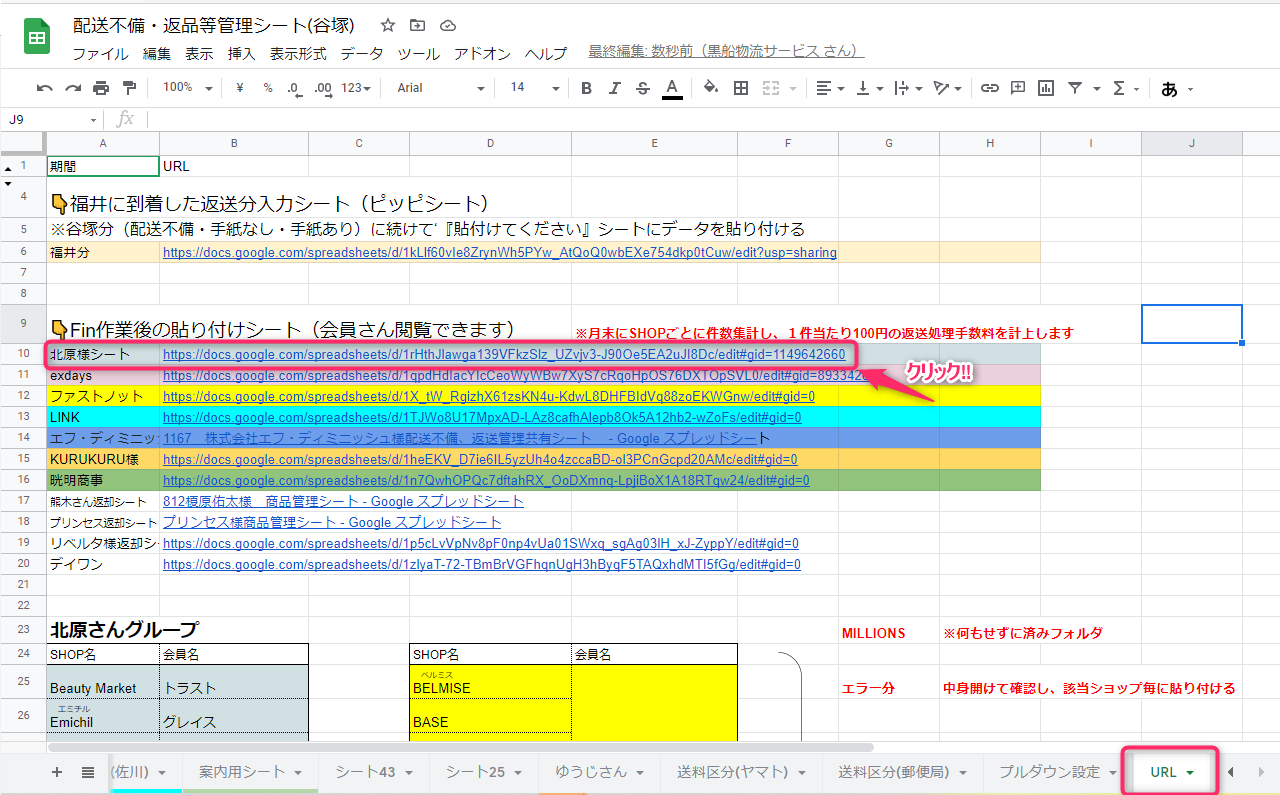
Task: Open the 福井分 spreadsheet link
Action: click(x=500, y=253)
